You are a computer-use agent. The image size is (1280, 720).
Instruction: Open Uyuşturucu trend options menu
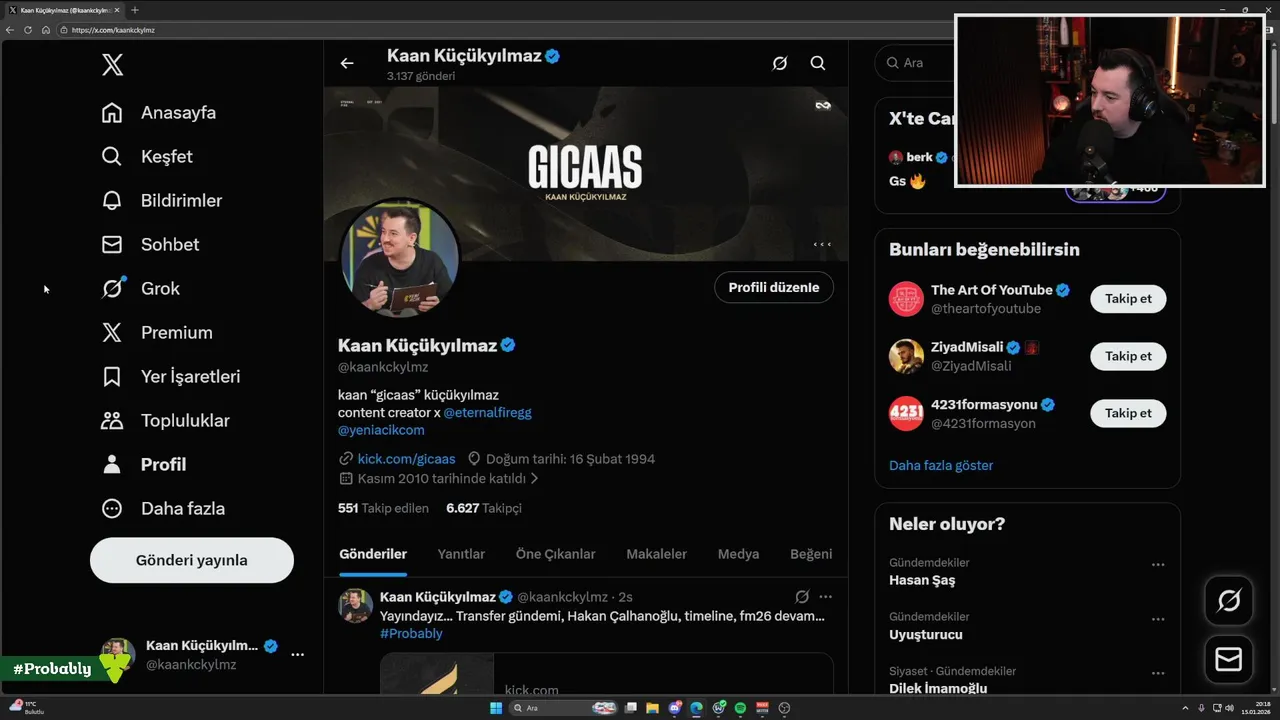pyautogui.click(x=1158, y=619)
